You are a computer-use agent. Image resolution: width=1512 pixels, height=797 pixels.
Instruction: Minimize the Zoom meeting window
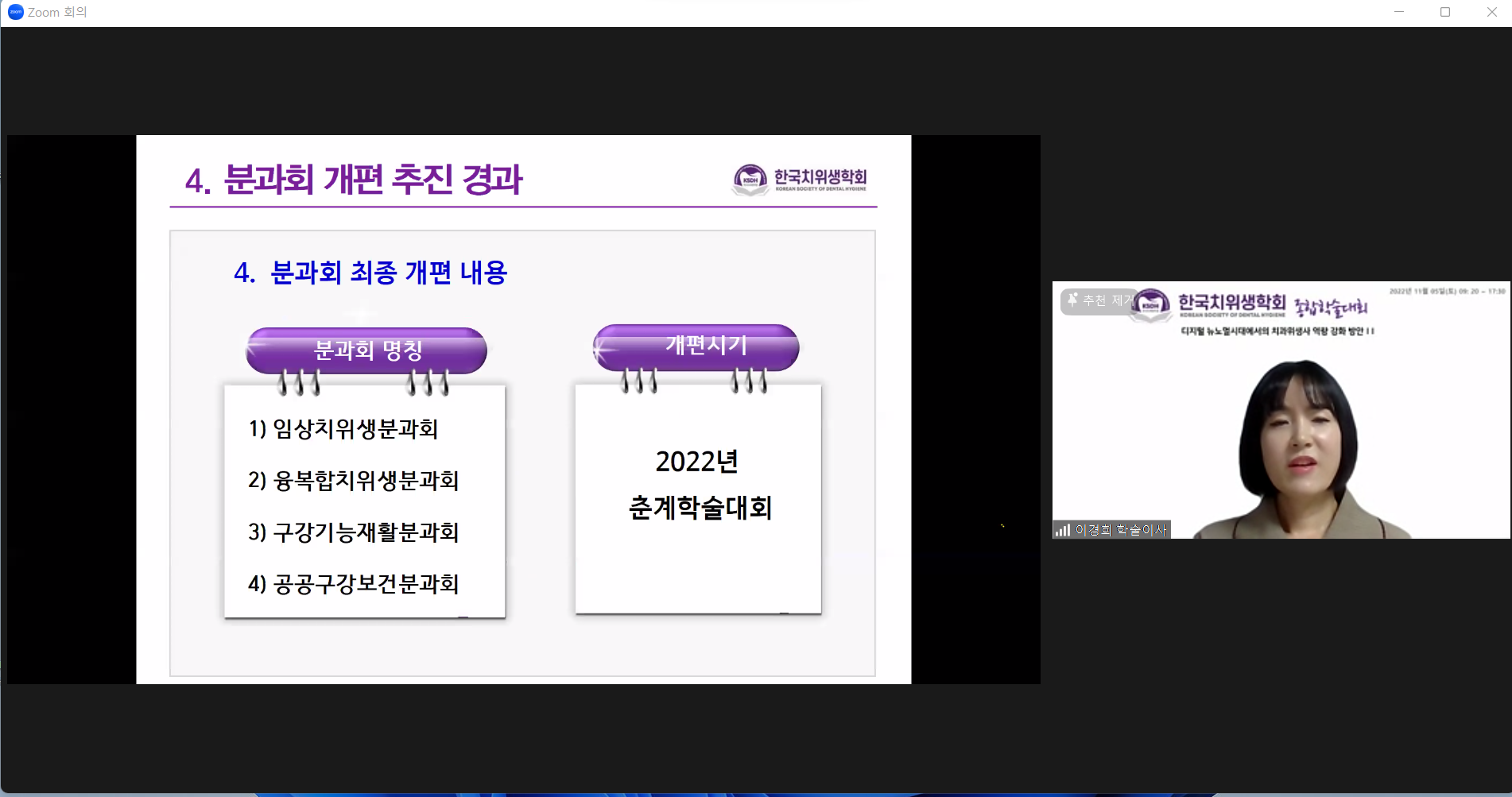pyautogui.click(x=1399, y=12)
